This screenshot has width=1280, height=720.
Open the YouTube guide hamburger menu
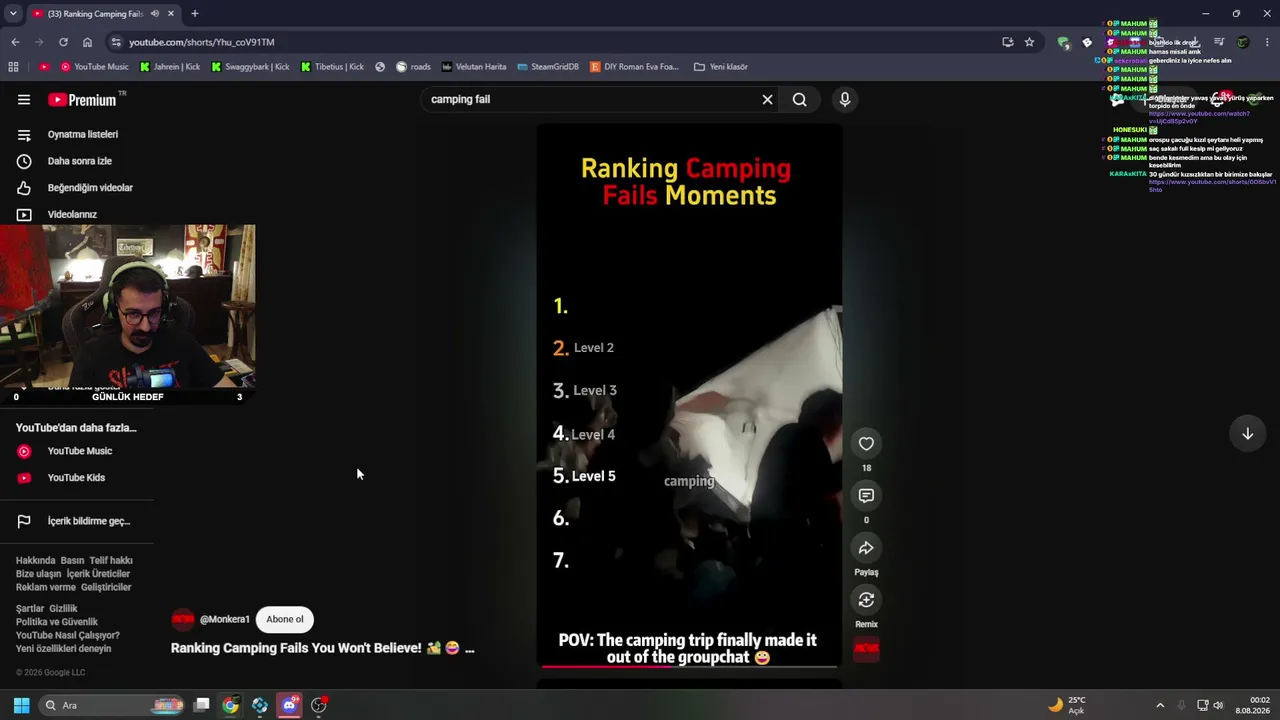pyautogui.click(x=24, y=99)
